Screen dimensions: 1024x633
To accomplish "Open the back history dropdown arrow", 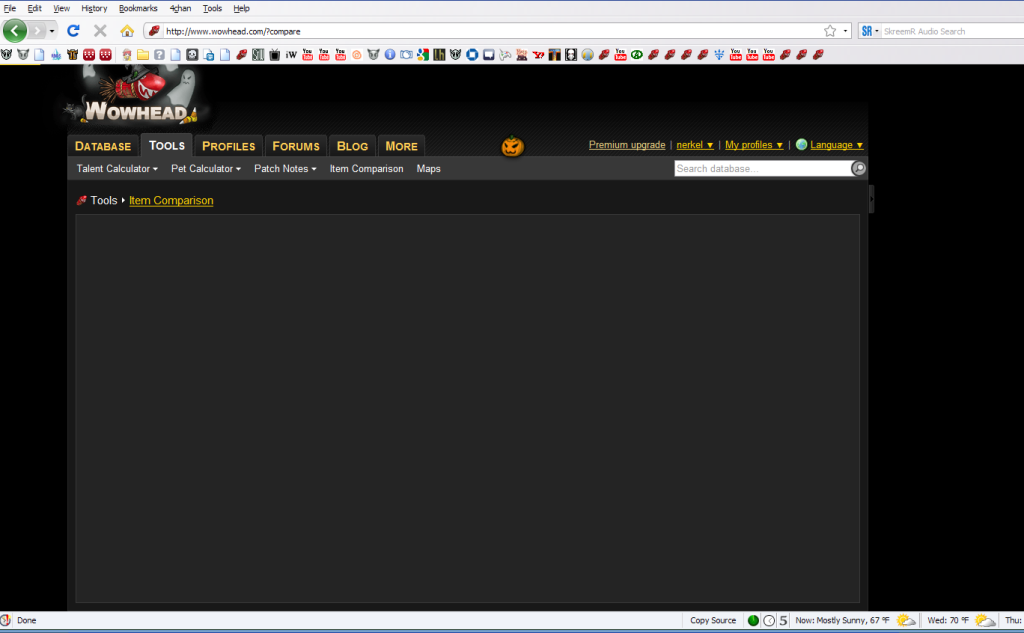I will pos(52,31).
